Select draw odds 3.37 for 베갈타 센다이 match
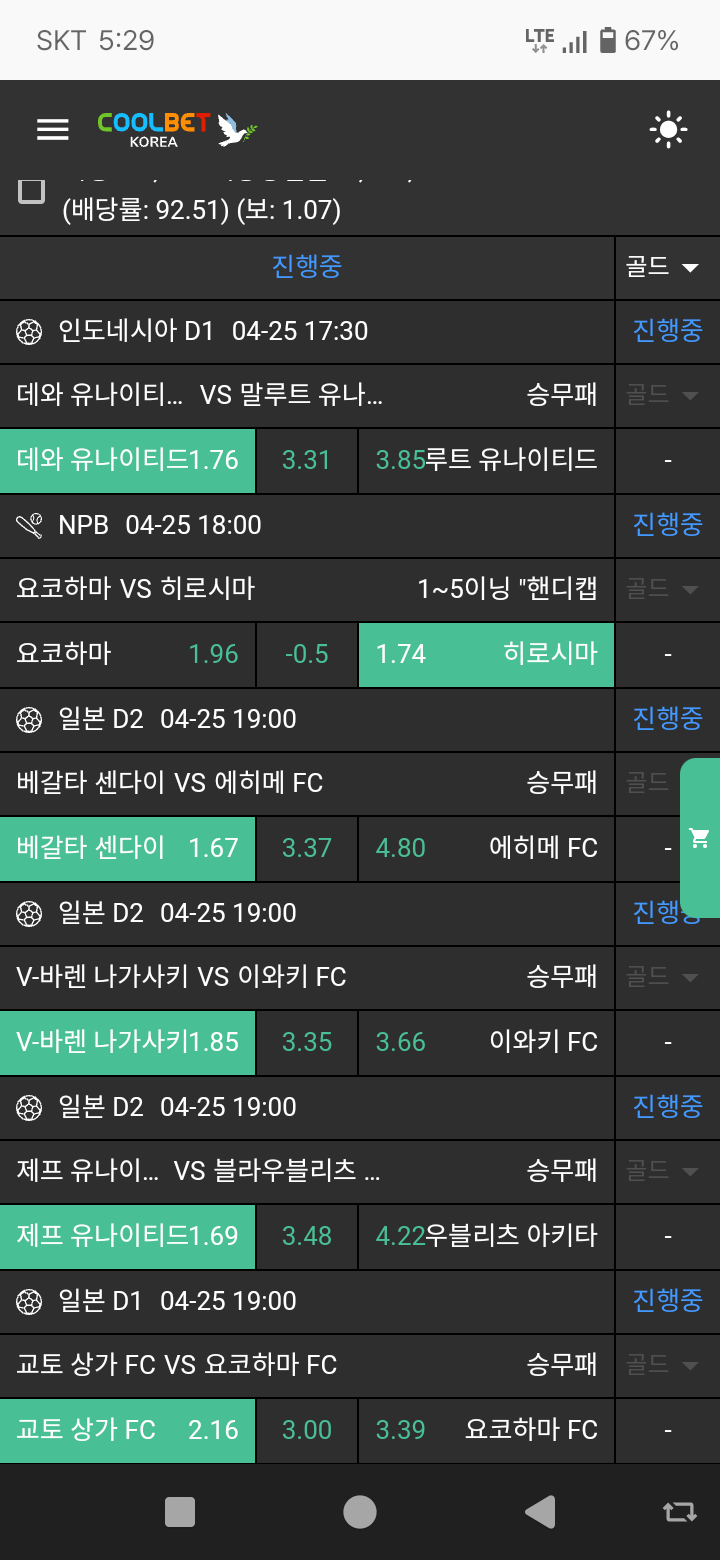Image resolution: width=720 pixels, height=1560 pixels. [x=306, y=848]
